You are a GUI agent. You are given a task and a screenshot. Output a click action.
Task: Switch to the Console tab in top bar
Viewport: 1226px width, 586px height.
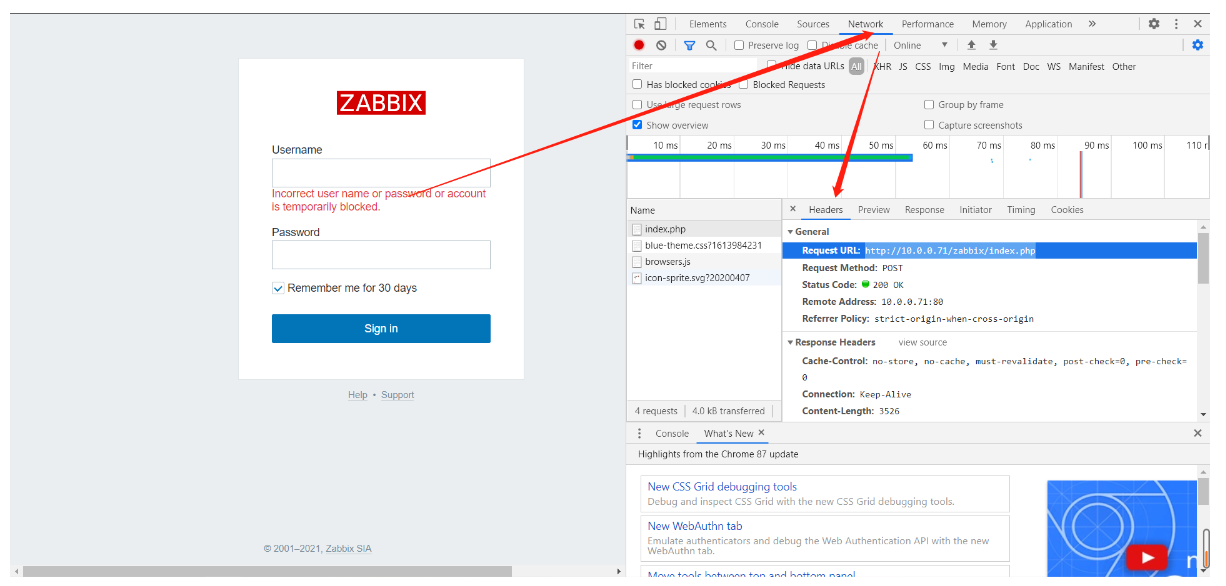click(x=762, y=24)
